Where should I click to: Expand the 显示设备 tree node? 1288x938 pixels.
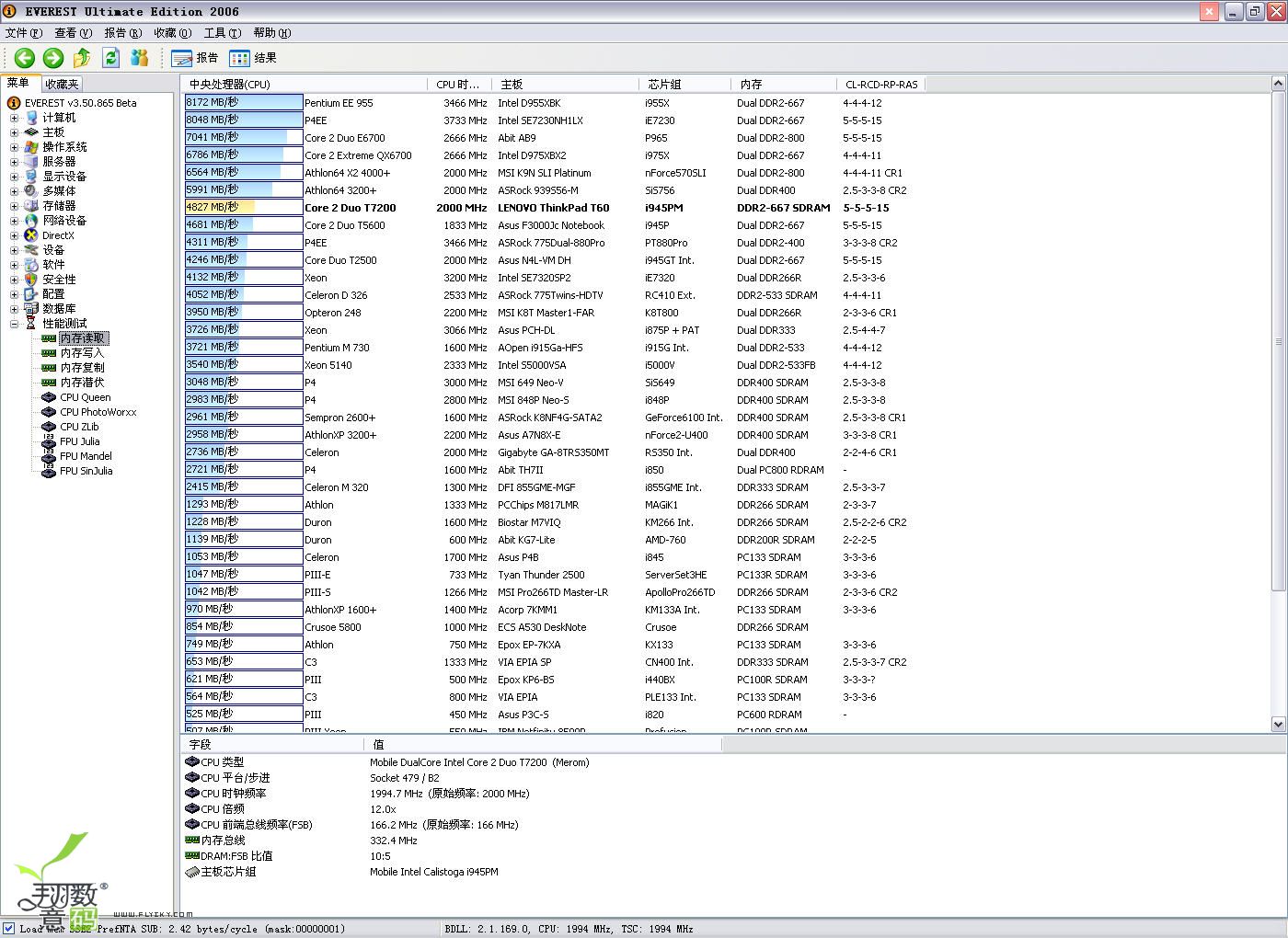click(x=14, y=177)
